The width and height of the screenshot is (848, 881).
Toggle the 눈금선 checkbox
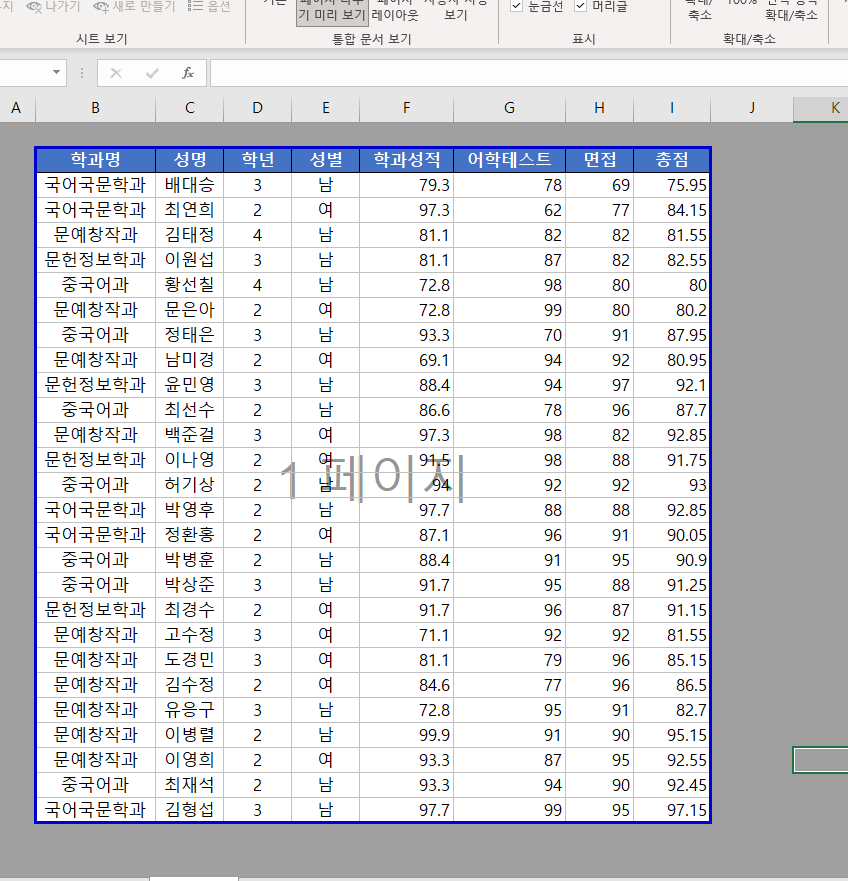517,7
